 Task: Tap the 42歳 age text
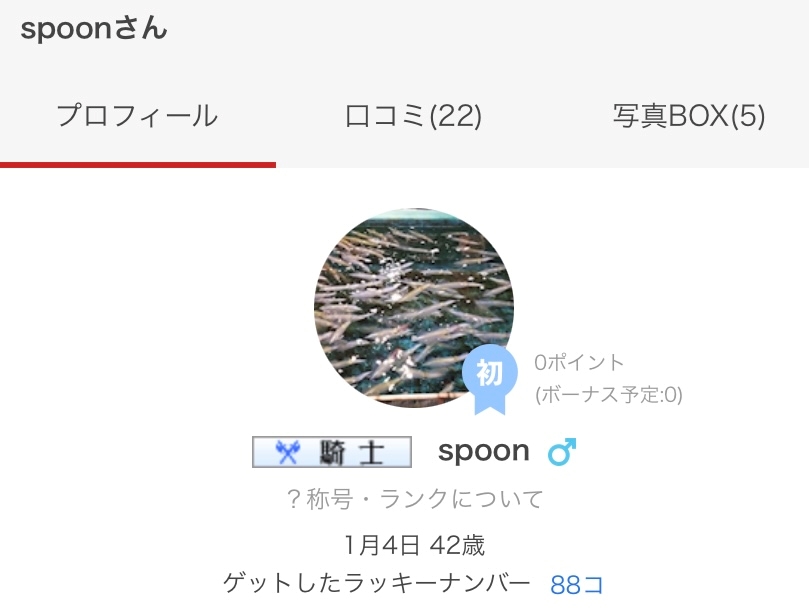[x=457, y=545]
